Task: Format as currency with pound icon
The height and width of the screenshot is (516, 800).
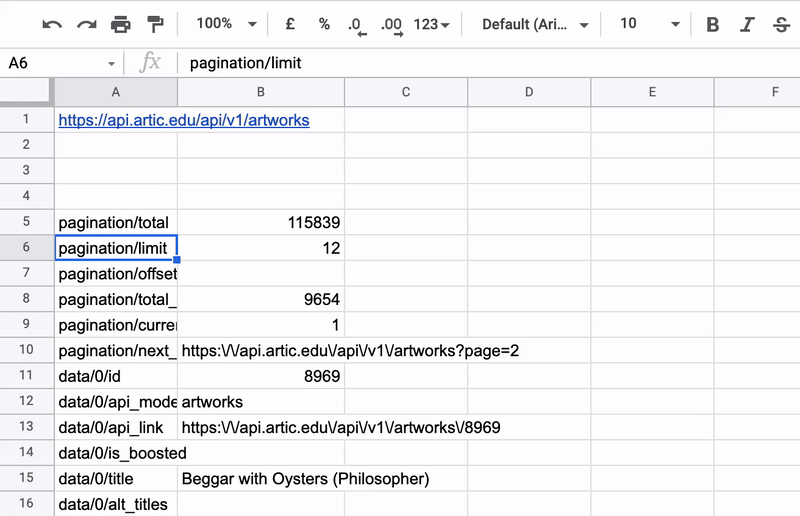Action: coord(290,24)
